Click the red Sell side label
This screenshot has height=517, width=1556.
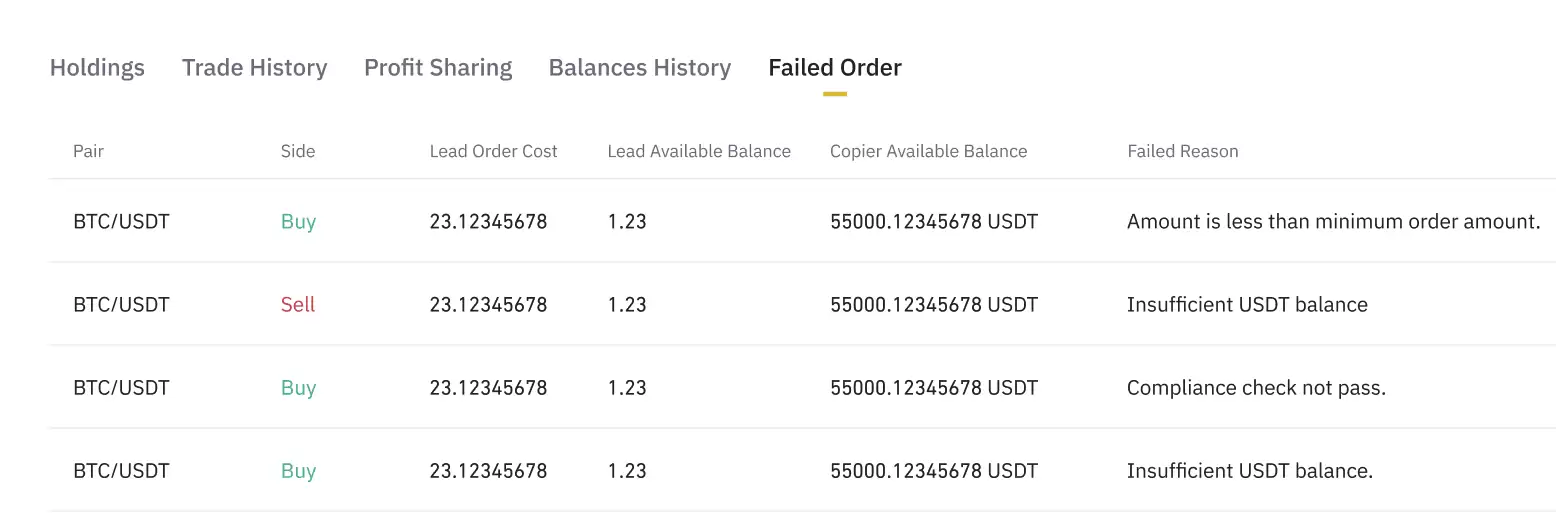click(298, 305)
